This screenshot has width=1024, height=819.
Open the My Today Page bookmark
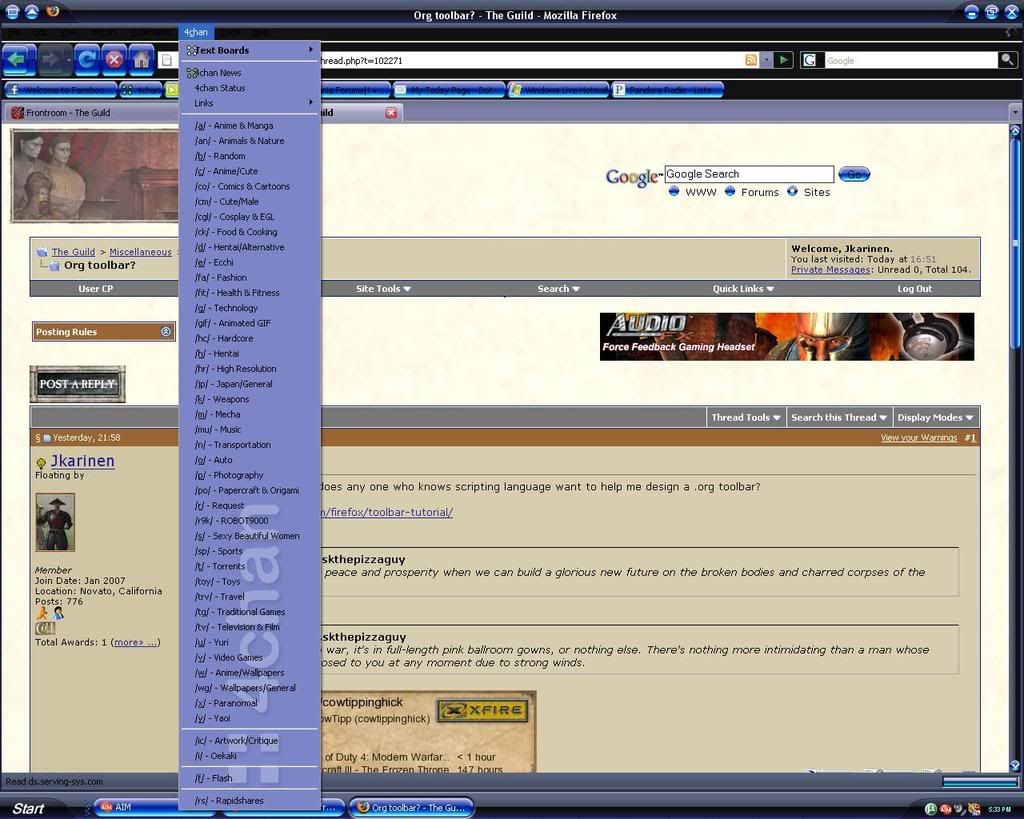click(449, 89)
